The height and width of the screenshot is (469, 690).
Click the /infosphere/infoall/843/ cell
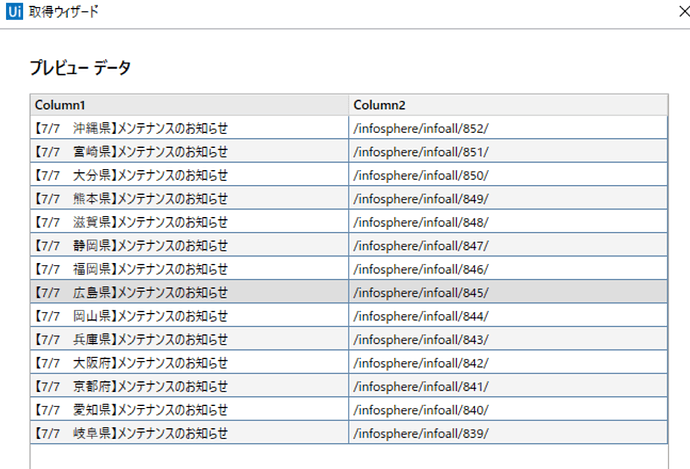pyautogui.click(x=508, y=339)
